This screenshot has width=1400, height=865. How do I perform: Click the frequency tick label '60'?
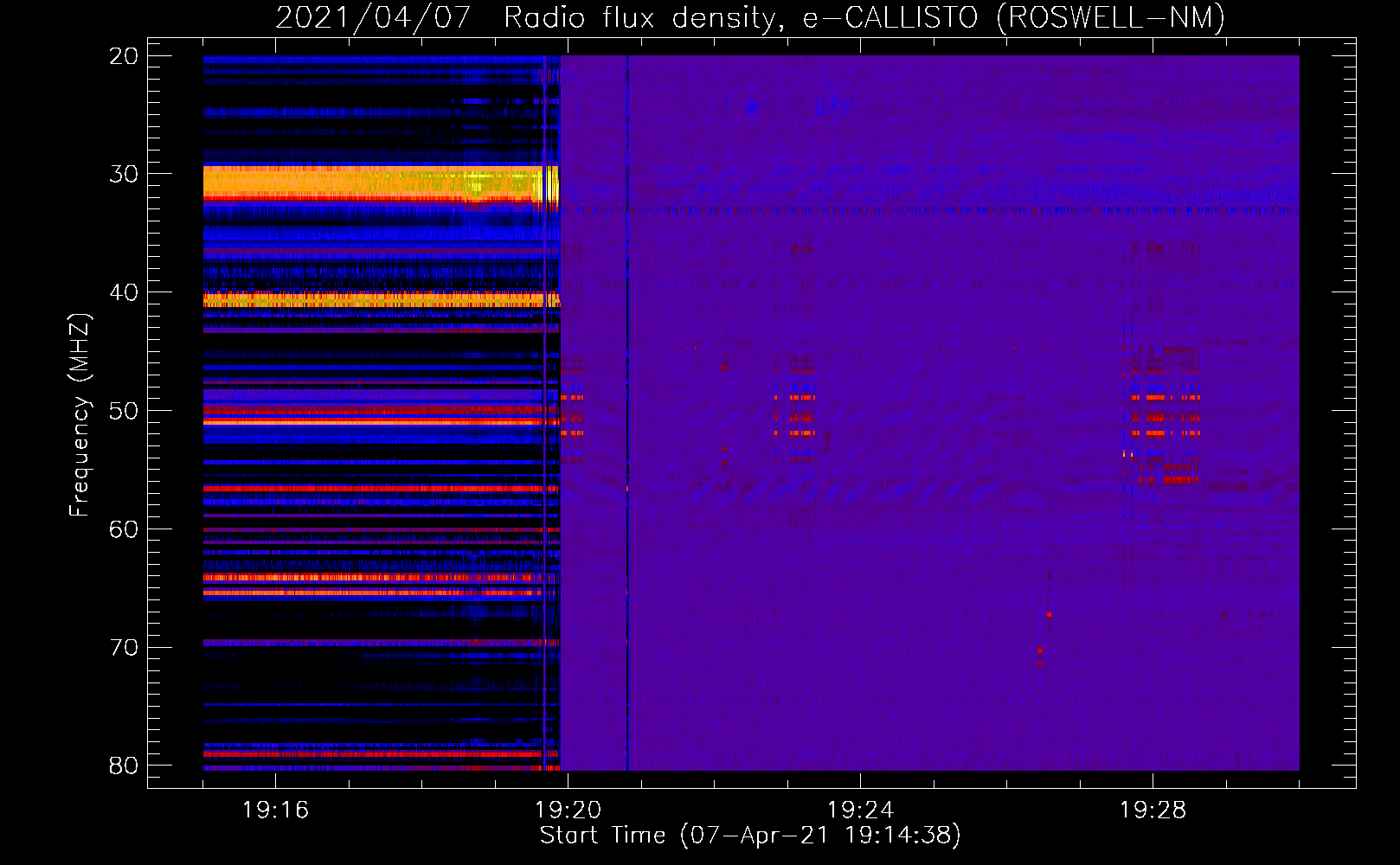124,529
